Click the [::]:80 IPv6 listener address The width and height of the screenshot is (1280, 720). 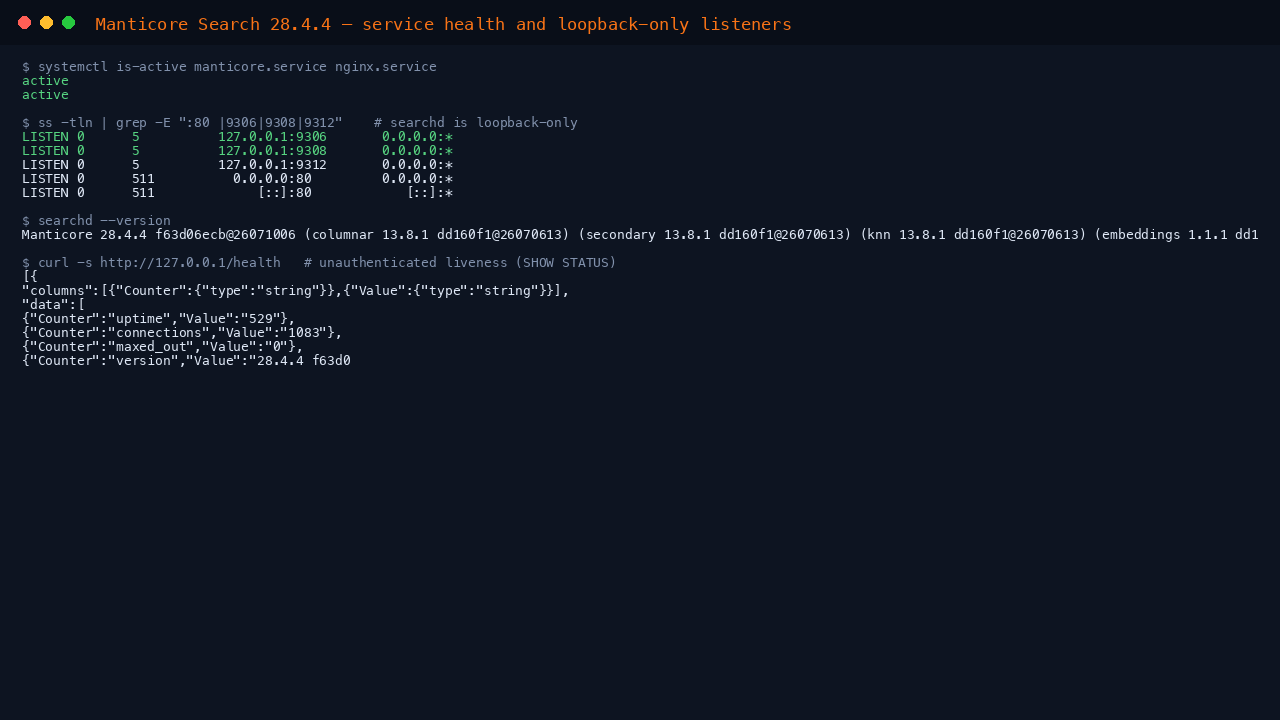284,193
